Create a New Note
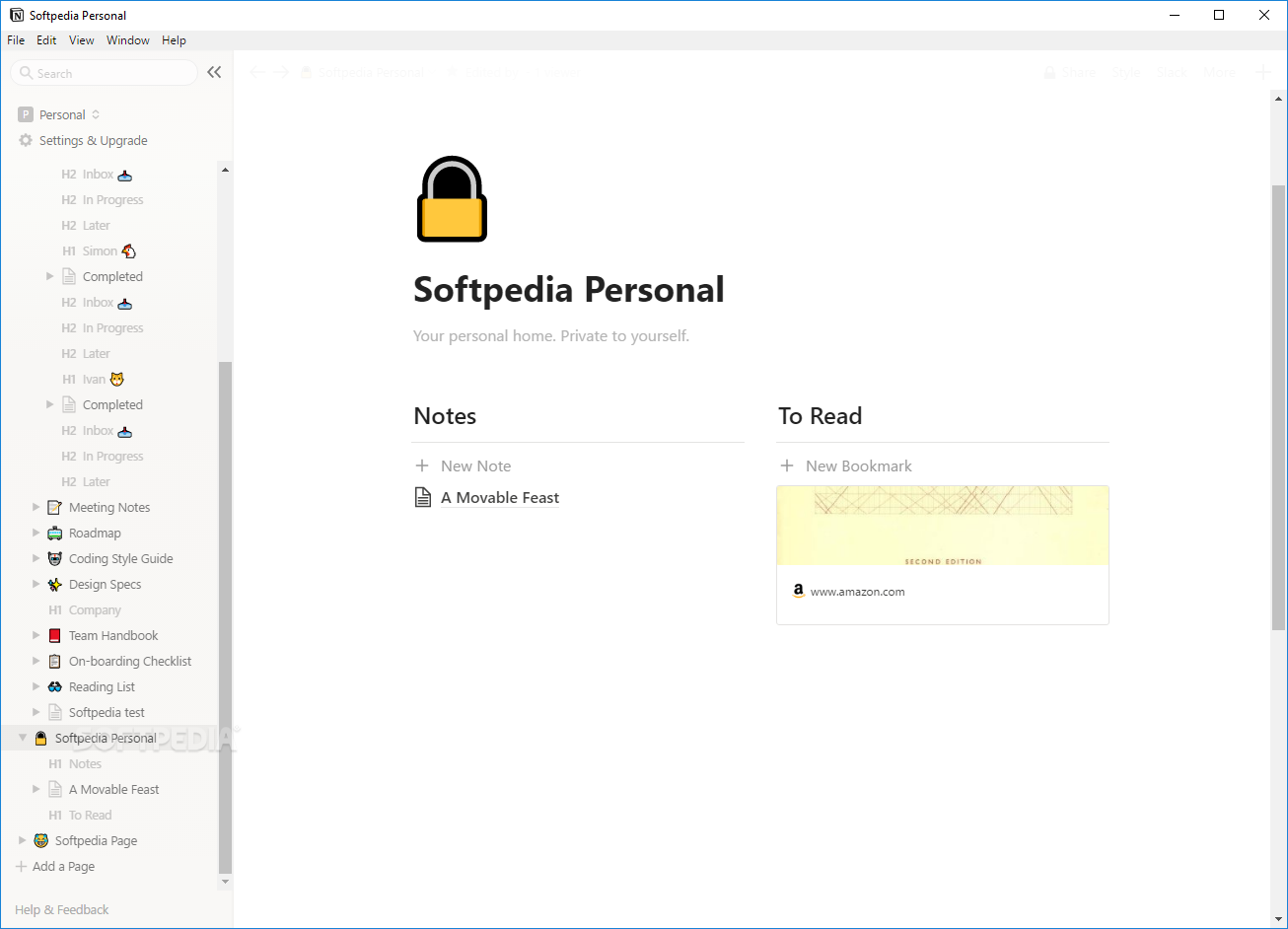The height and width of the screenshot is (929, 1288). (x=464, y=465)
